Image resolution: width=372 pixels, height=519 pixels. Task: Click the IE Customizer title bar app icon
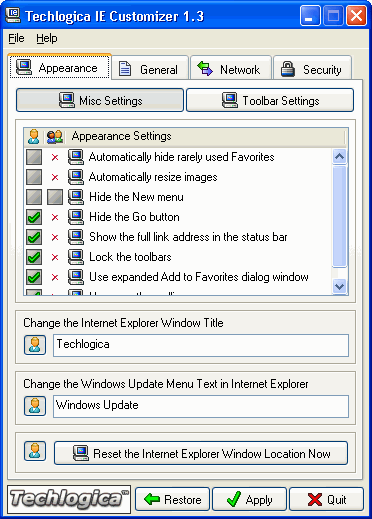click(13, 15)
